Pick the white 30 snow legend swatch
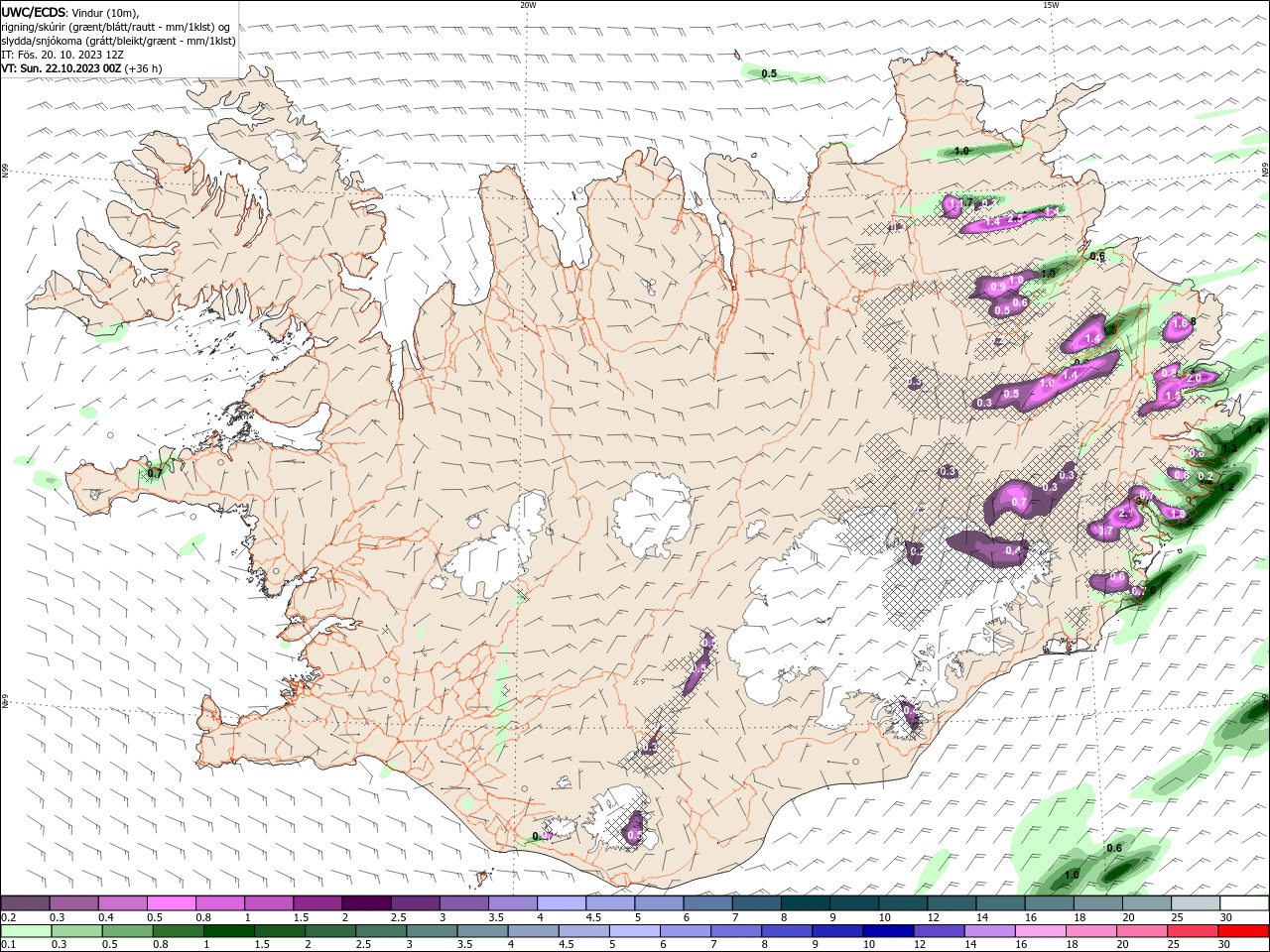The image size is (1270, 952). [1243, 902]
